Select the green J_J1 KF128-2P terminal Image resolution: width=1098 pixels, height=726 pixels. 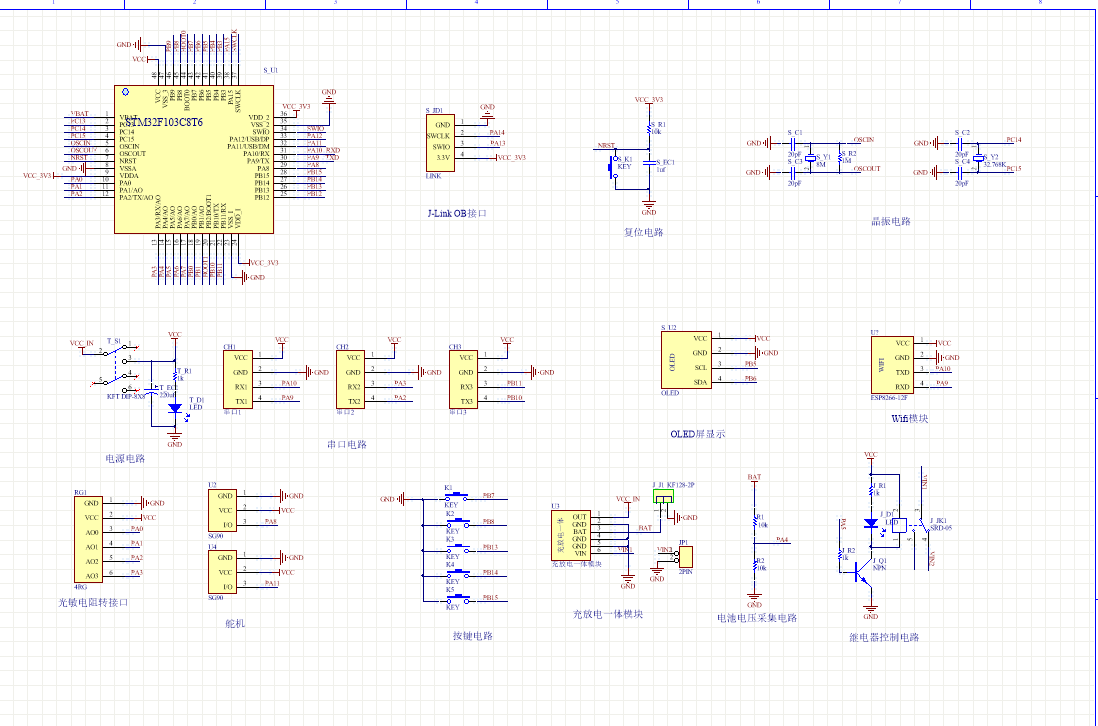coord(664,497)
